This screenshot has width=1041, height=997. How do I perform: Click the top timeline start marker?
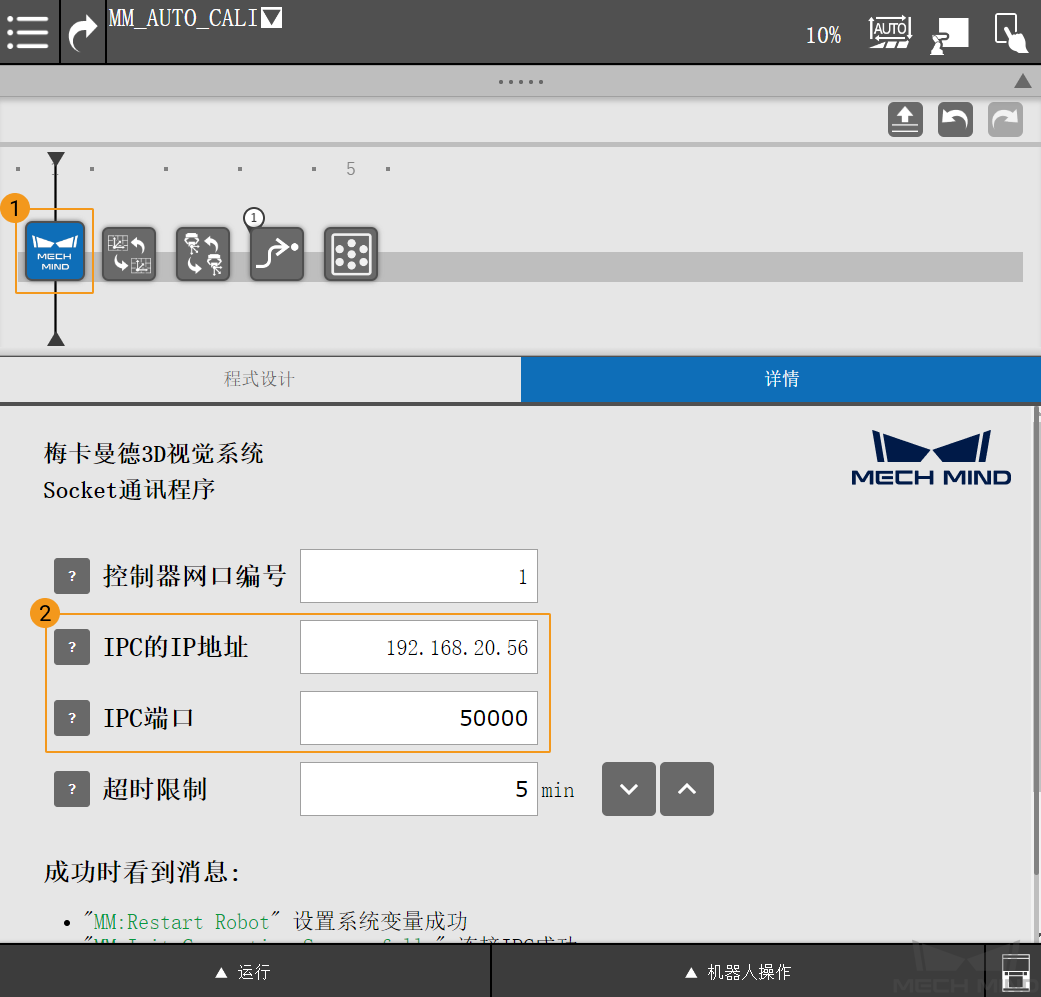tap(56, 159)
